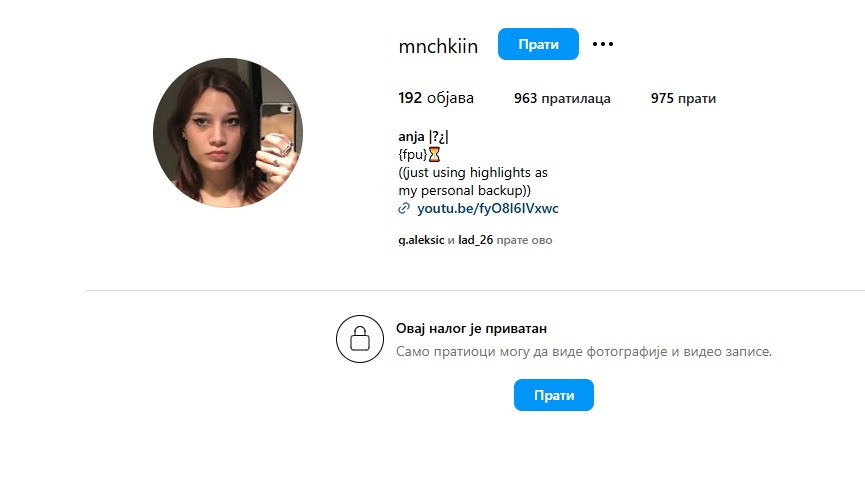Click bio line 'just using highlights as'
The width and height of the screenshot is (865, 501).
(x=473, y=172)
